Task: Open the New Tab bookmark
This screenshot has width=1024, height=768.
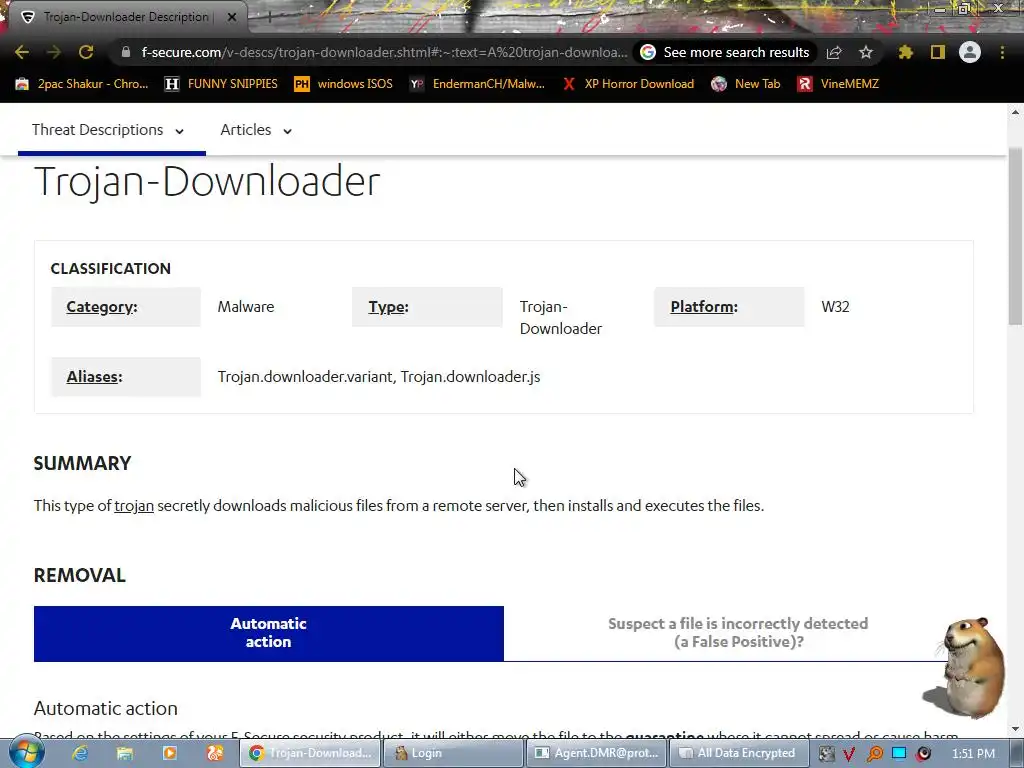Action: (x=746, y=84)
